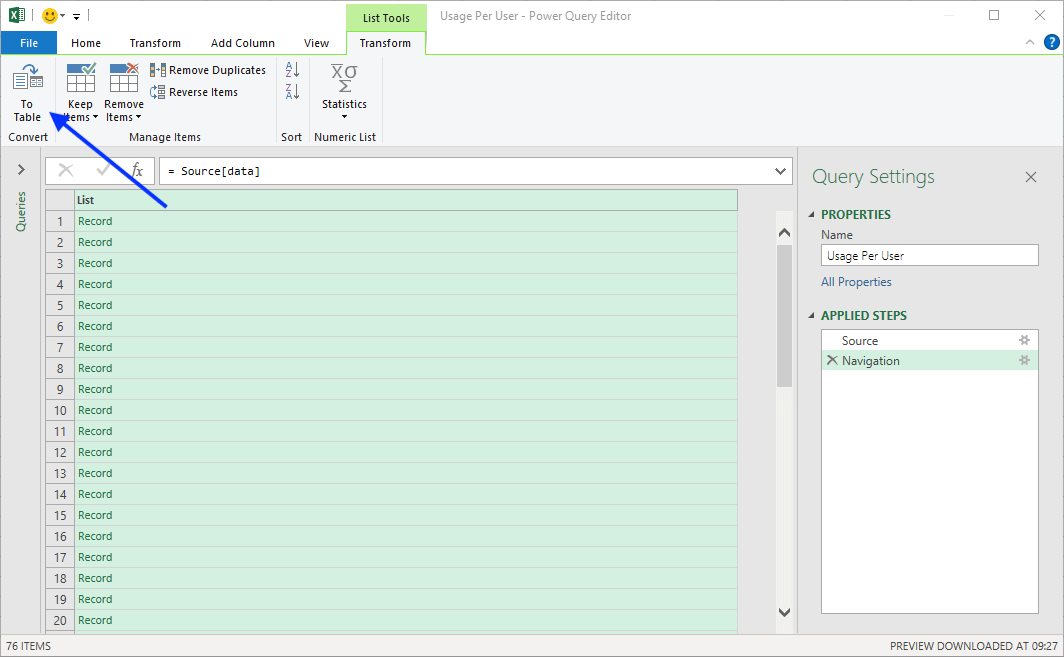Screen dimensions: 1064x657
Task: Select the List column header
Action: pyautogui.click(x=406, y=200)
